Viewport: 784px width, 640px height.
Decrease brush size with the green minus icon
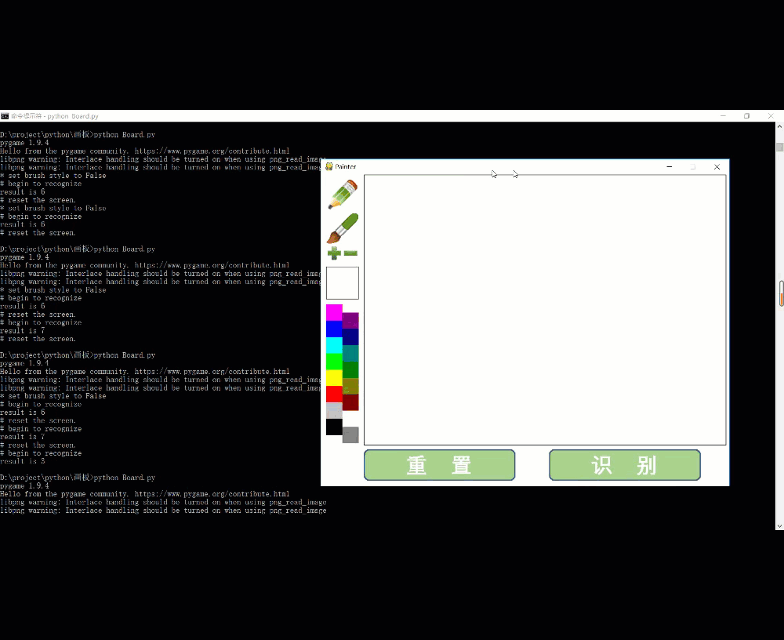coord(351,253)
